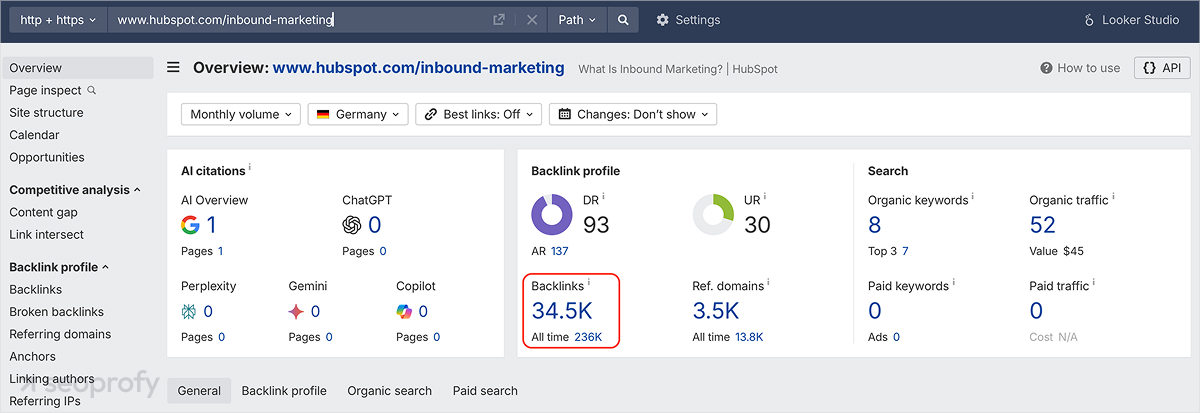This screenshot has height=413, width=1200.
Task: Open the Germany country dropdown
Action: pos(358,114)
